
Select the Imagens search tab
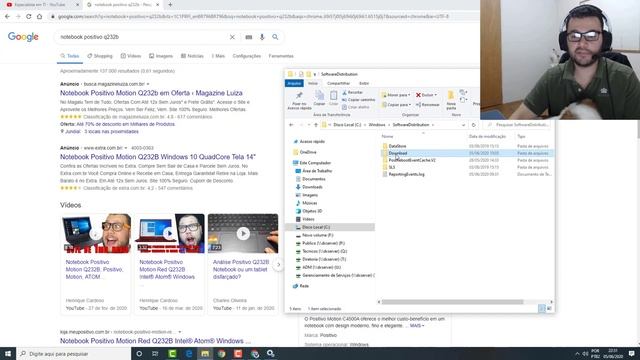click(161, 56)
